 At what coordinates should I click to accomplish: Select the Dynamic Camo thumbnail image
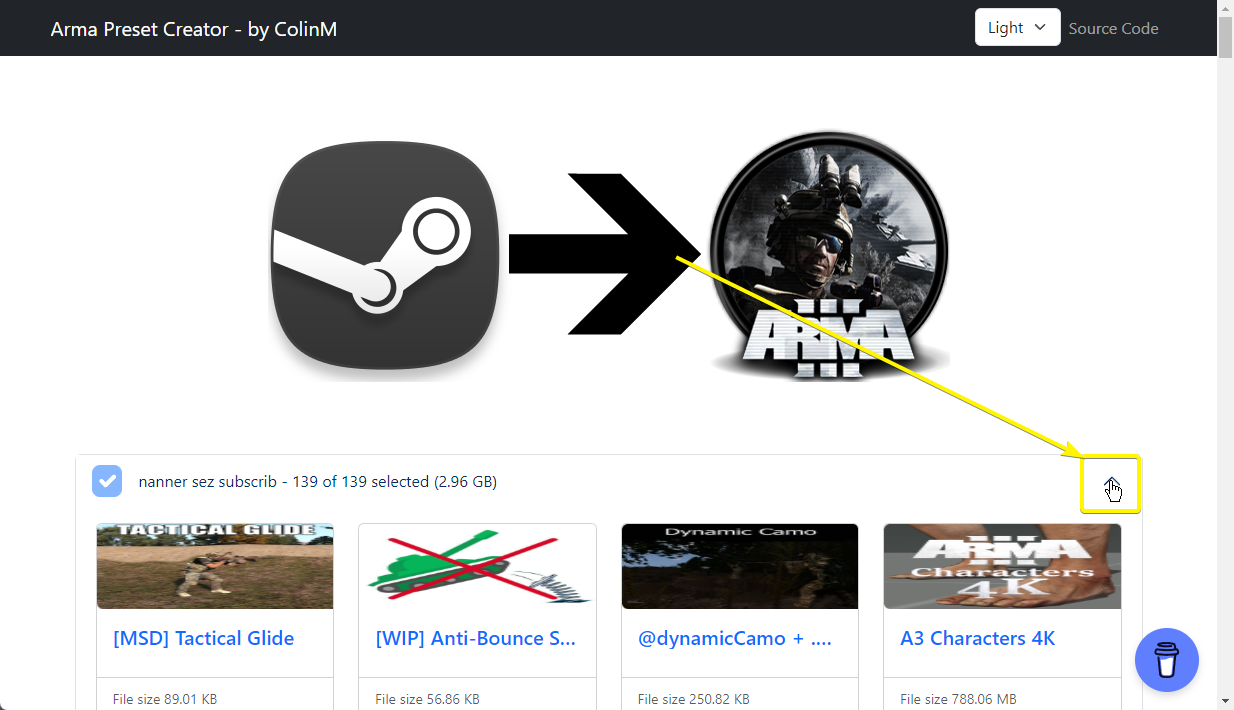coord(740,566)
